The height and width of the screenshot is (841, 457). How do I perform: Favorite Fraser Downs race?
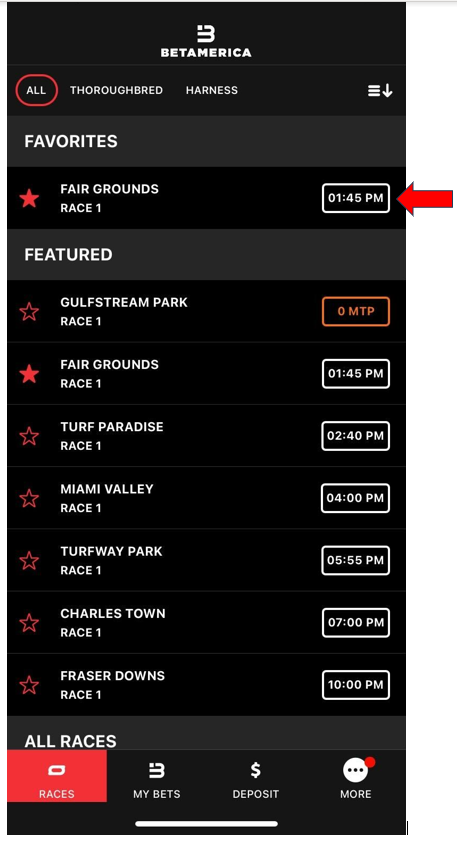coord(29,685)
